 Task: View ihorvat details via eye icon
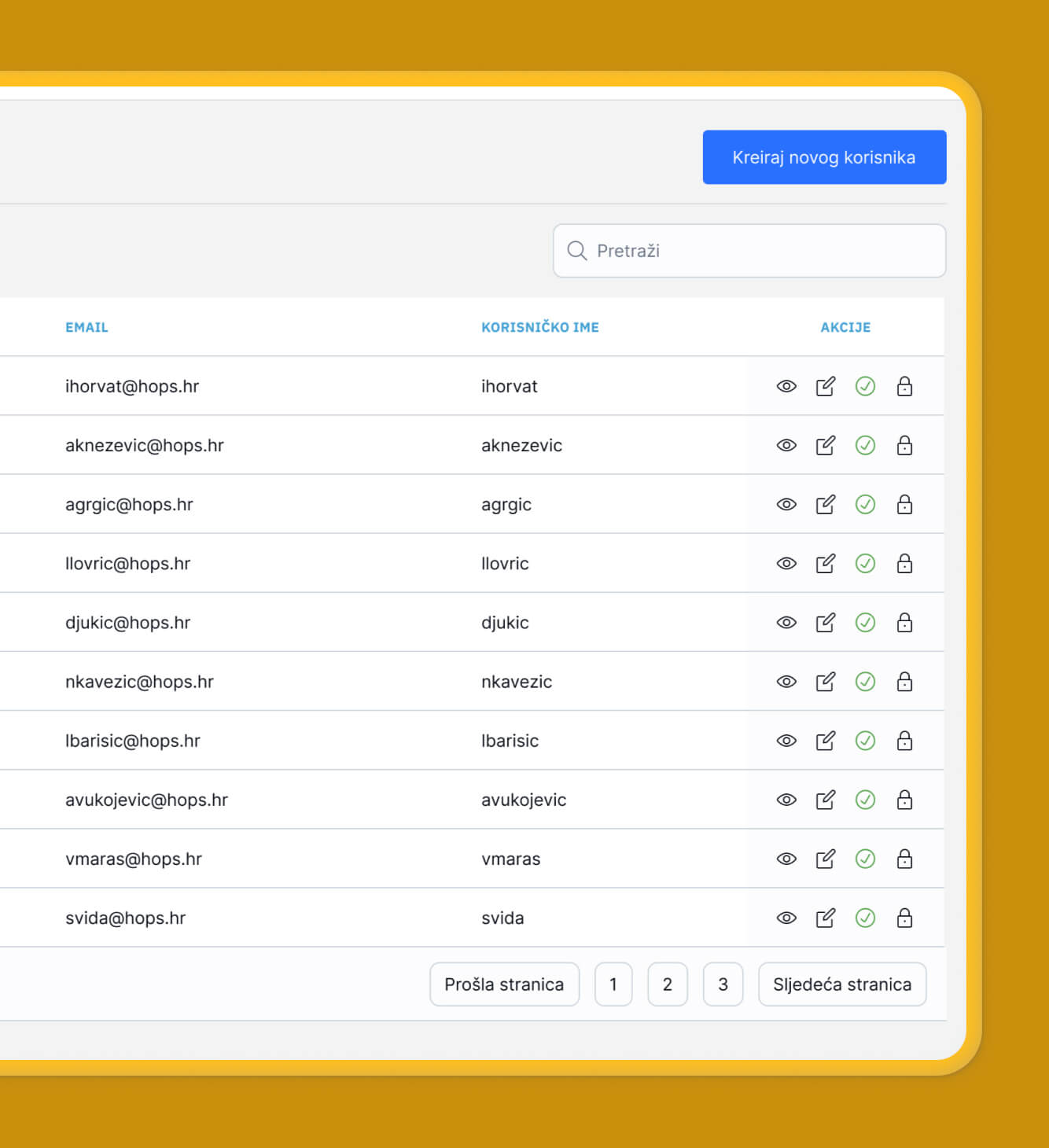tap(786, 386)
